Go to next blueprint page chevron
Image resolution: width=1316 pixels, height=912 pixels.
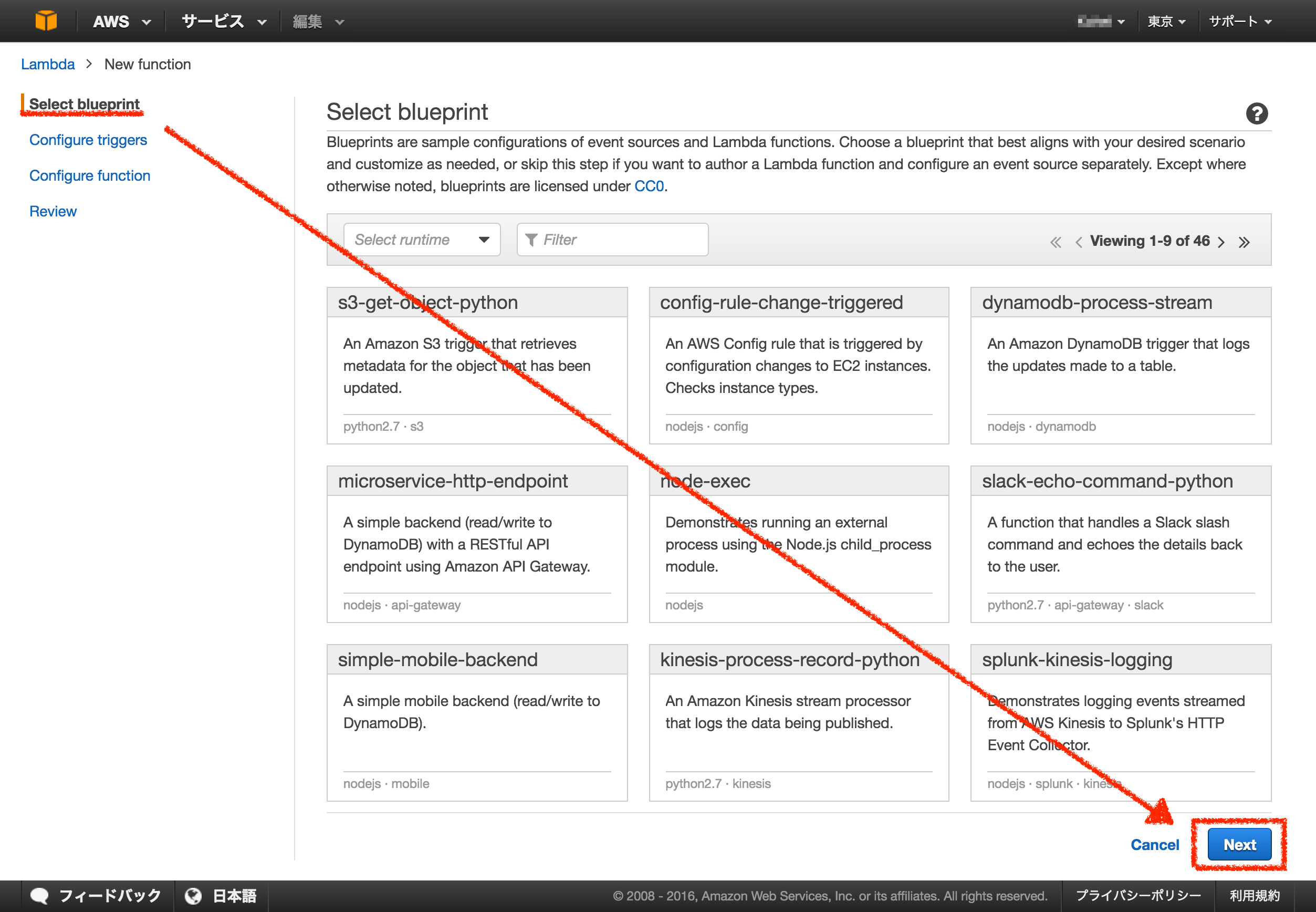(1221, 241)
